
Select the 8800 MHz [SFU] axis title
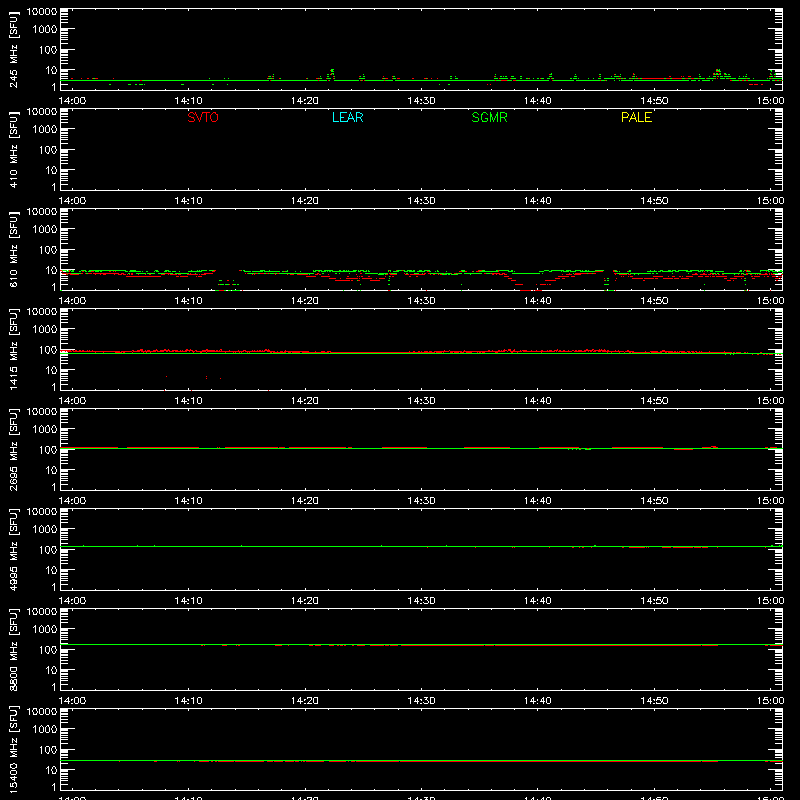coord(14,649)
